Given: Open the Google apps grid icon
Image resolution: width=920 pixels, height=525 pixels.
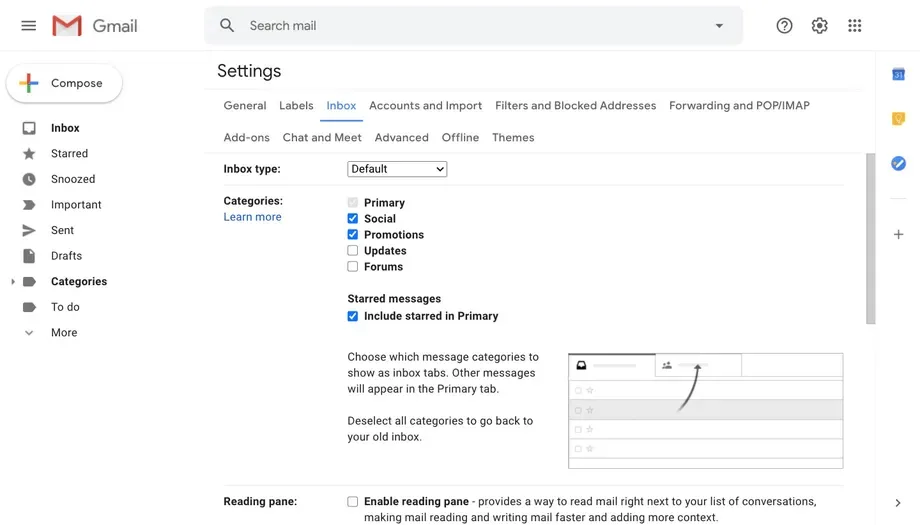Looking at the screenshot, I should 854,26.
